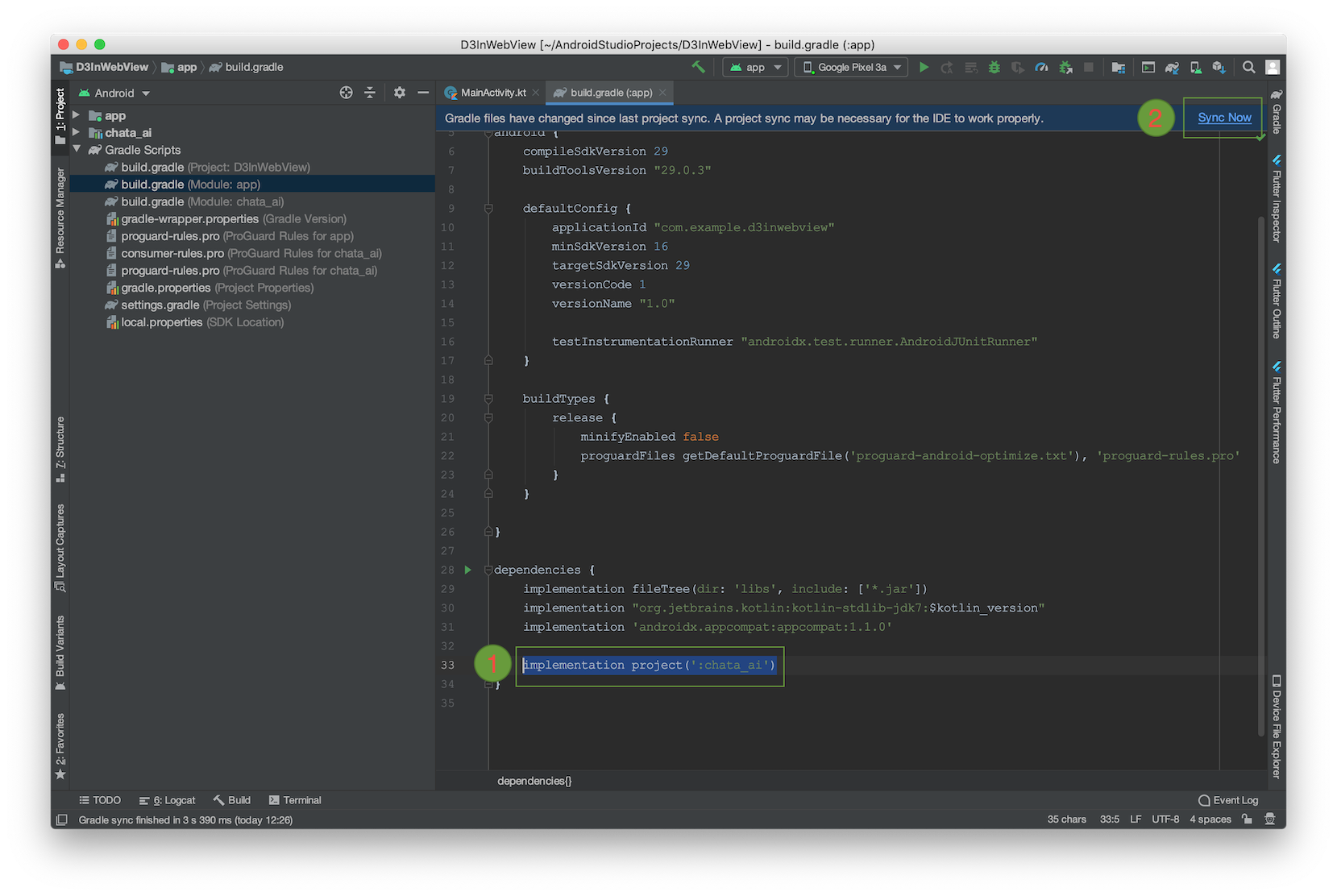Toggle the Resource Manager side panel
The height and width of the screenshot is (896, 1337).
click(x=60, y=218)
